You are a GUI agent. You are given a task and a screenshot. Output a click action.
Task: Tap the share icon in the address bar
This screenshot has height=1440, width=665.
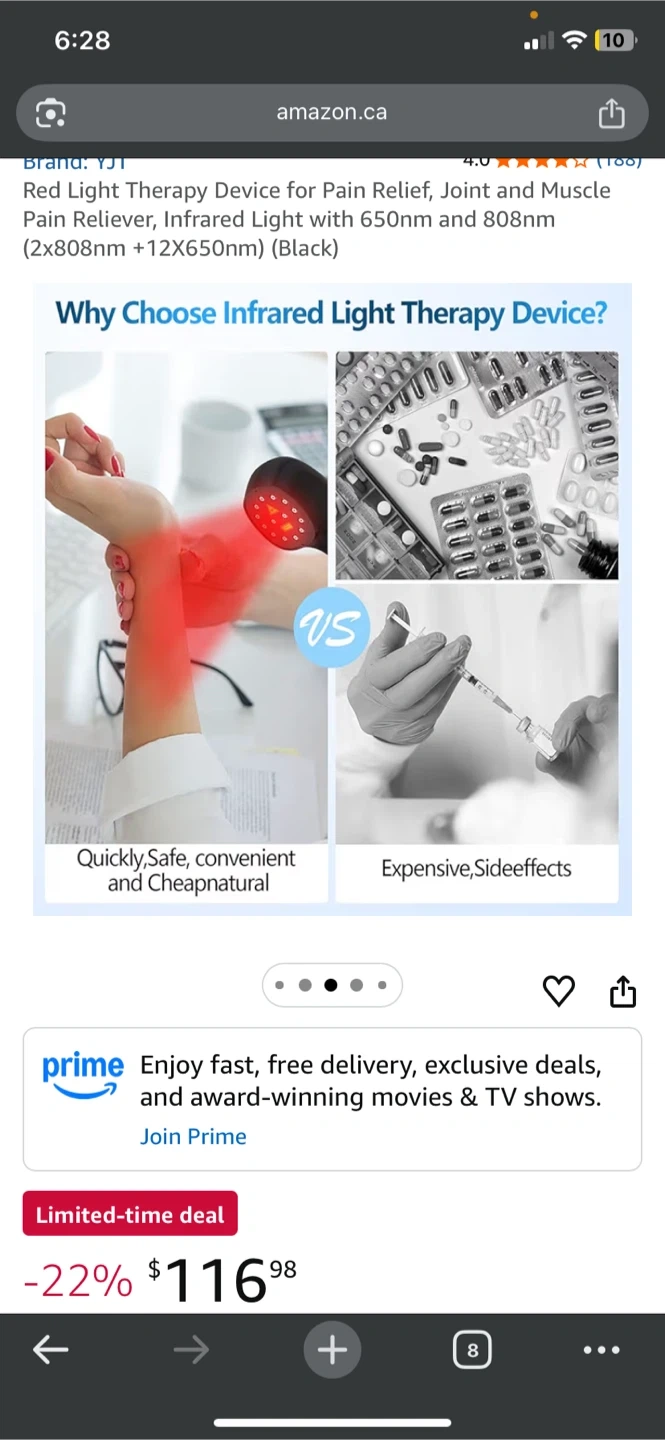[611, 113]
